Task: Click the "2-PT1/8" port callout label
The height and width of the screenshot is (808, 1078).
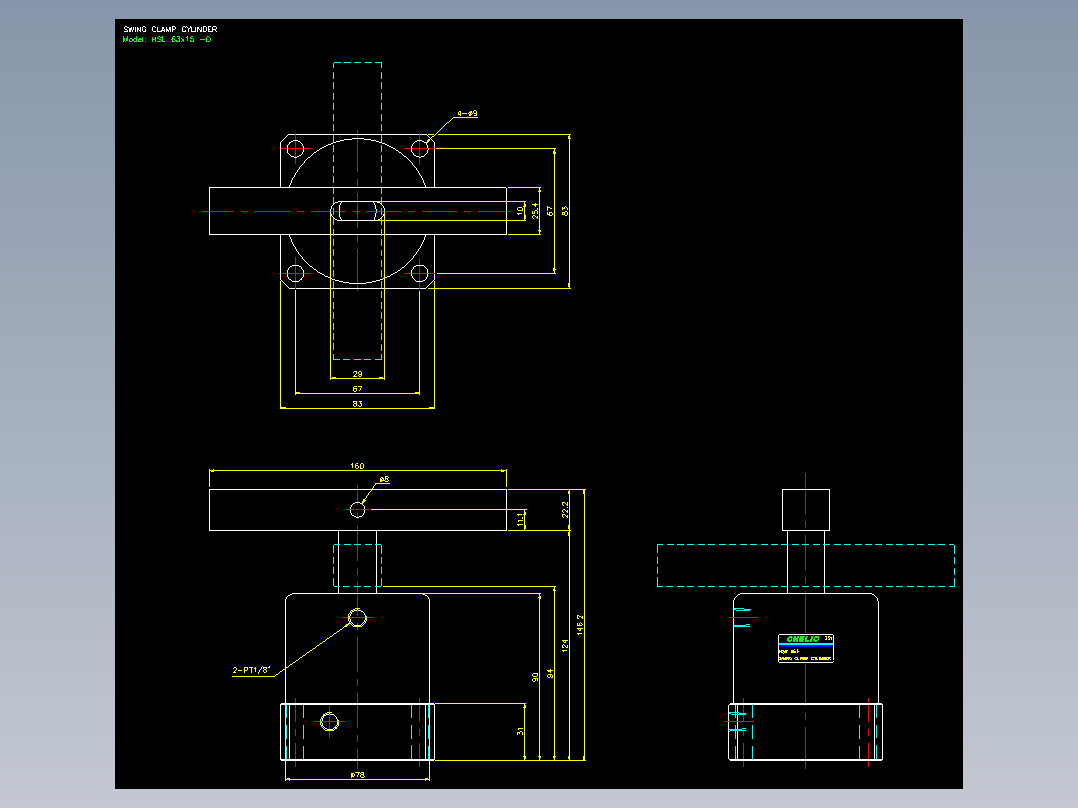Action: (x=252, y=670)
